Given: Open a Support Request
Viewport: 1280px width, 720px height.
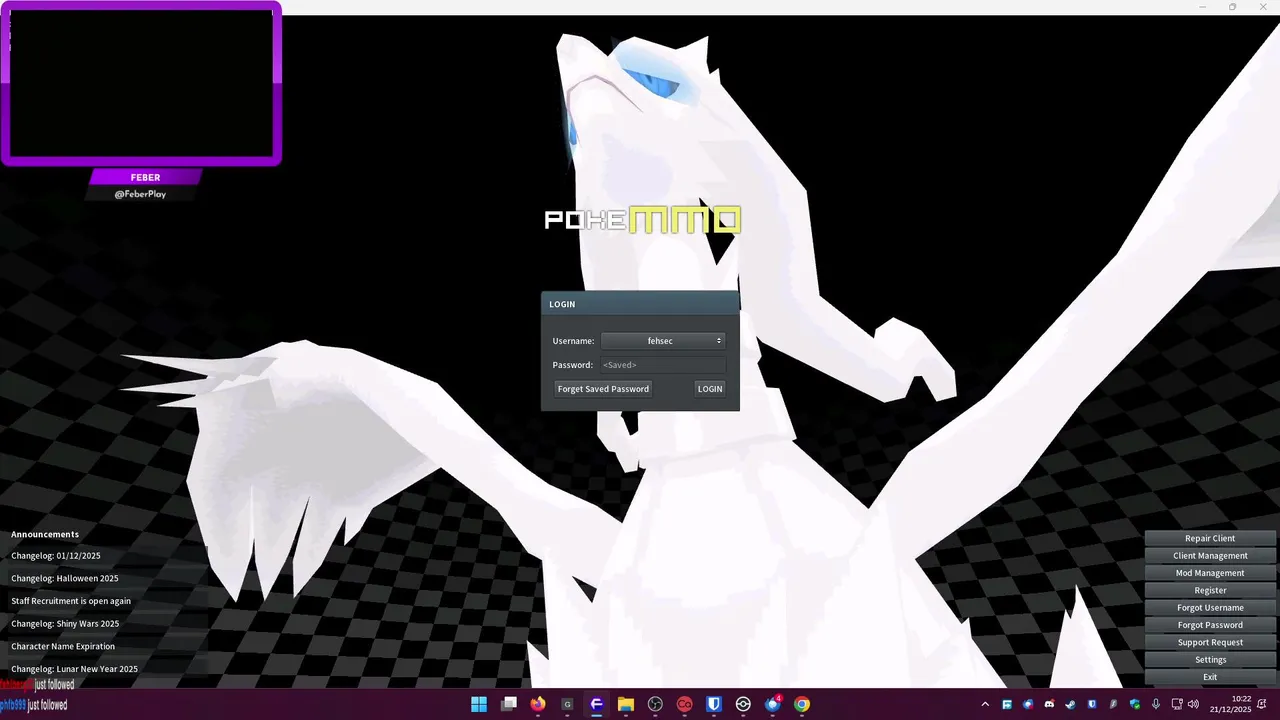Looking at the screenshot, I should [x=1210, y=643].
